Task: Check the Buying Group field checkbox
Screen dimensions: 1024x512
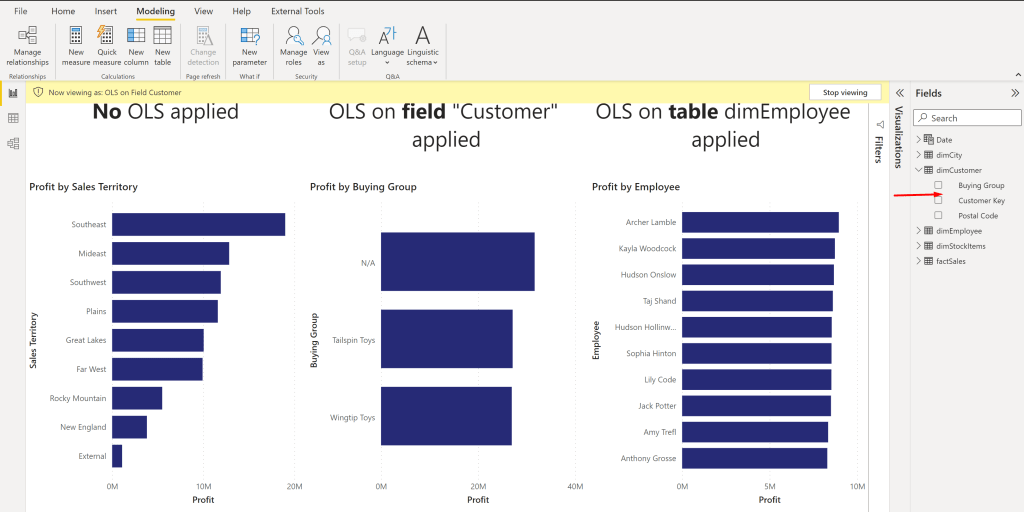Action: [938, 185]
